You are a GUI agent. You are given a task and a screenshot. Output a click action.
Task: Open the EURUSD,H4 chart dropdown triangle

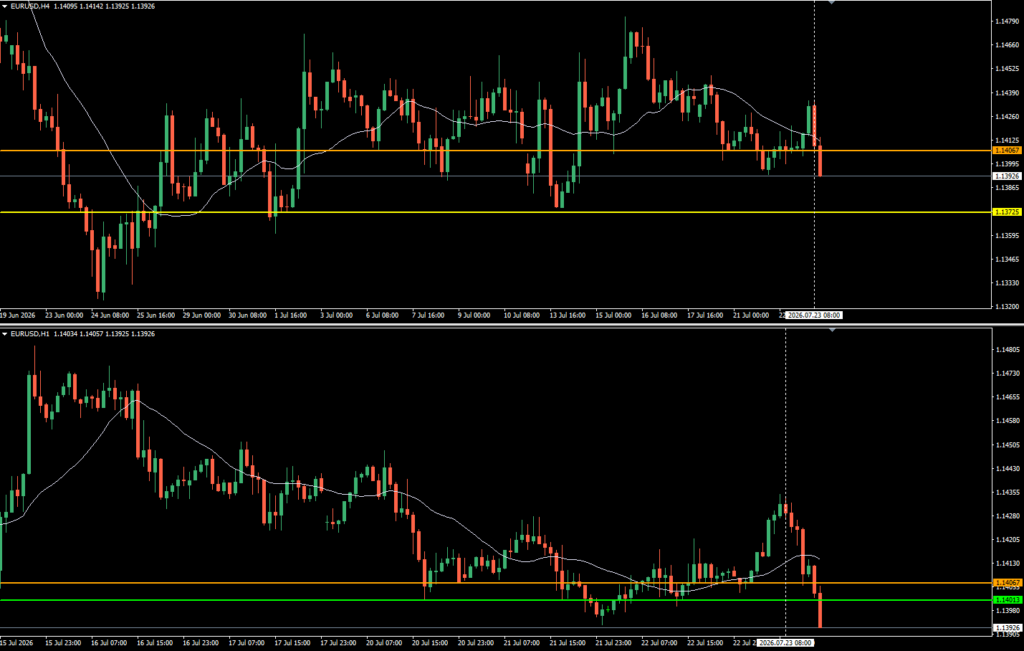[x=5, y=6]
